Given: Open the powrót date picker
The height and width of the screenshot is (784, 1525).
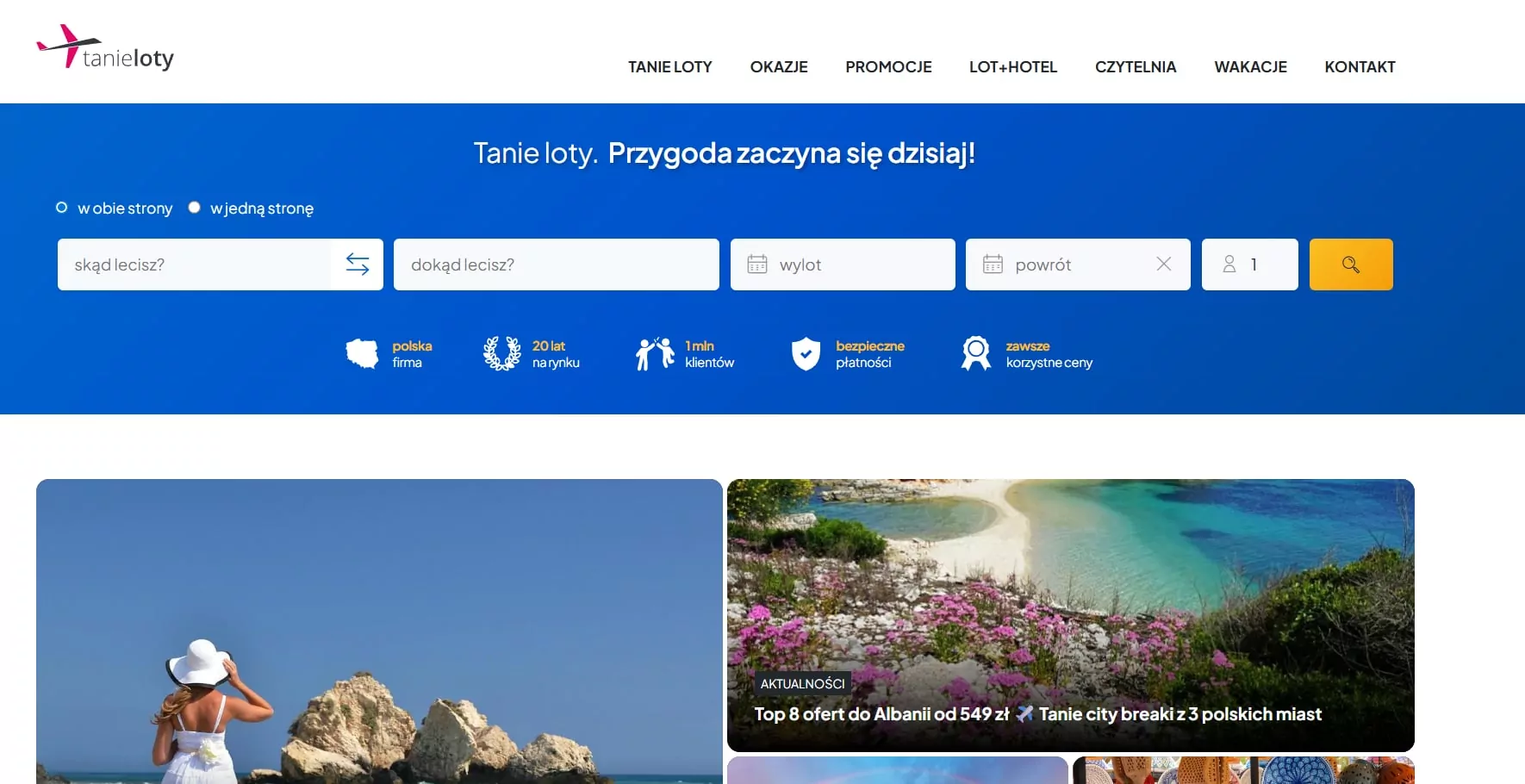Looking at the screenshot, I should click(x=1060, y=264).
